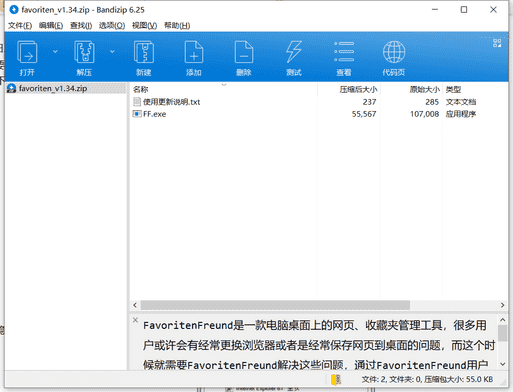The image size is (513, 392).
Task: Maximize the Bandizip window
Action: (x=464, y=10)
